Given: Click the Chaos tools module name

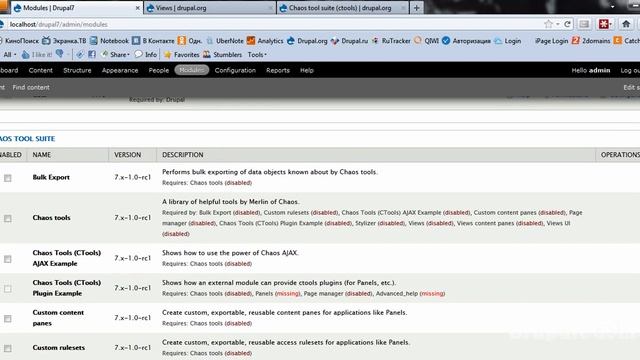Looking at the screenshot, I should coord(51,218).
